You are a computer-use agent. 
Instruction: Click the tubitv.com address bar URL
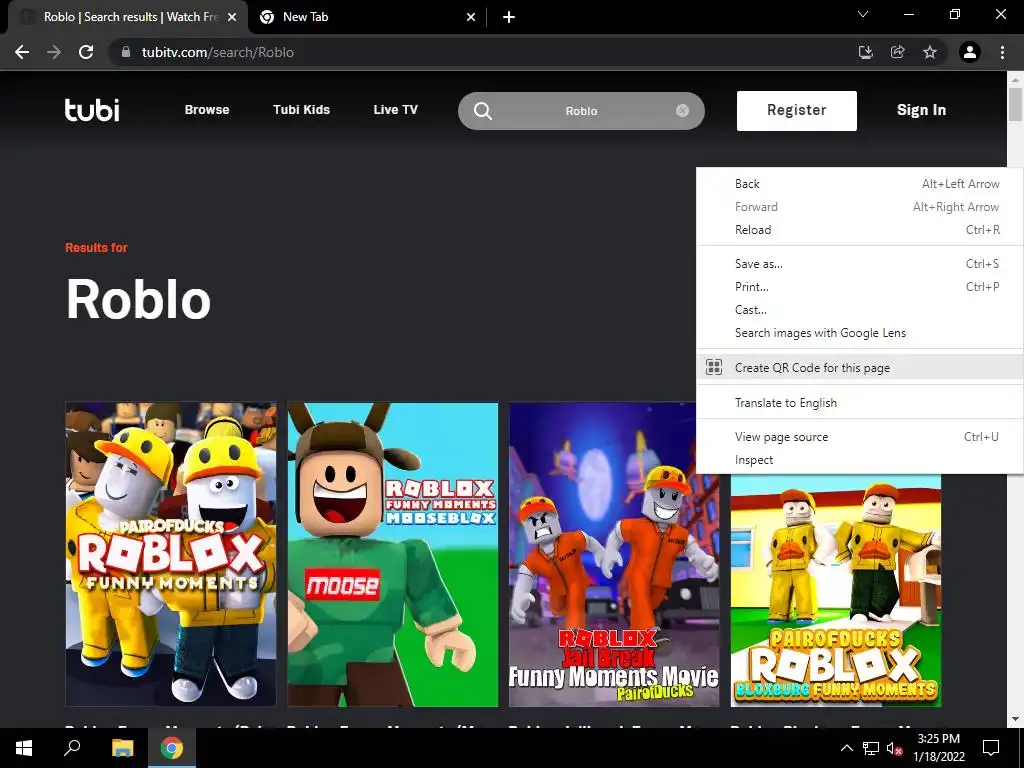coord(217,52)
